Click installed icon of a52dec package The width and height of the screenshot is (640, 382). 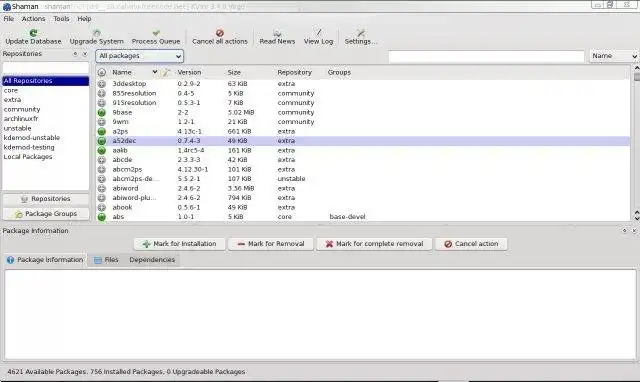click(x=102, y=141)
